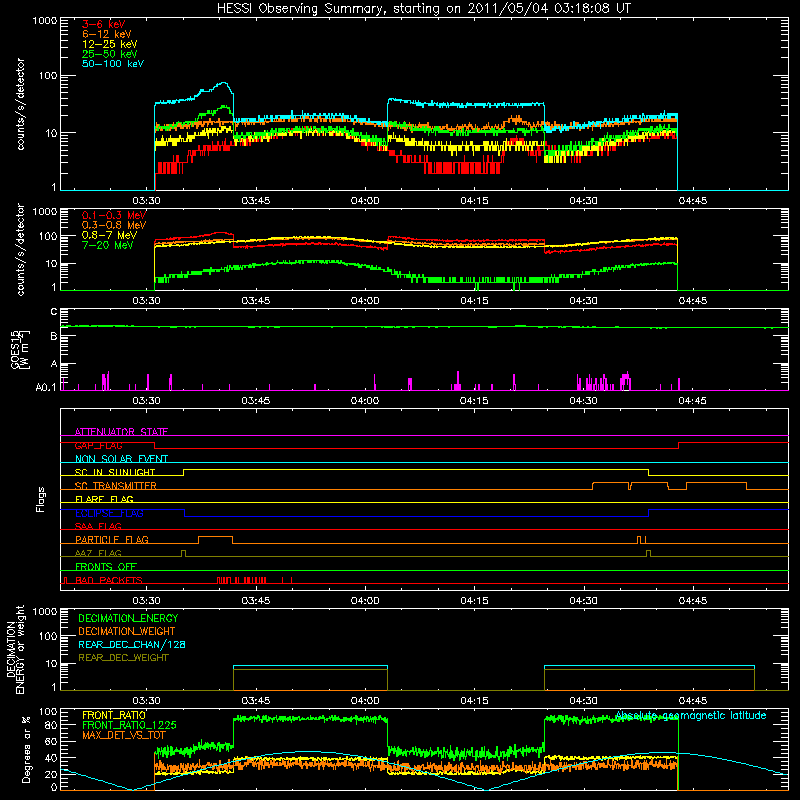Click the SC_IN_SUNLIGHT flag label
Viewport: 800px width, 800px height.
pyautogui.click(x=115, y=472)
